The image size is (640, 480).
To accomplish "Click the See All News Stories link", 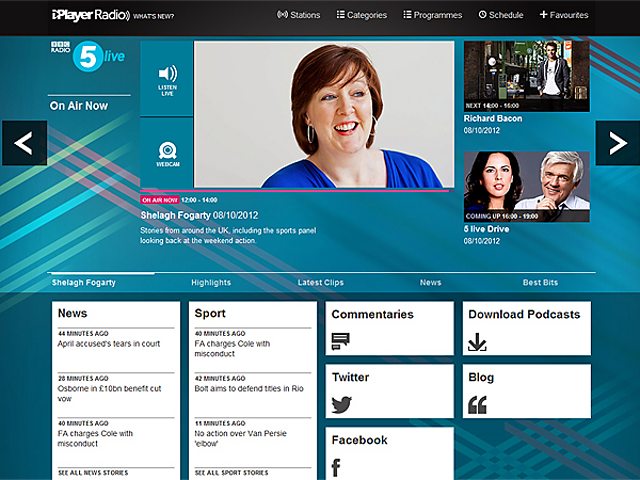I will pyautogui.click(x=93, y=473).
